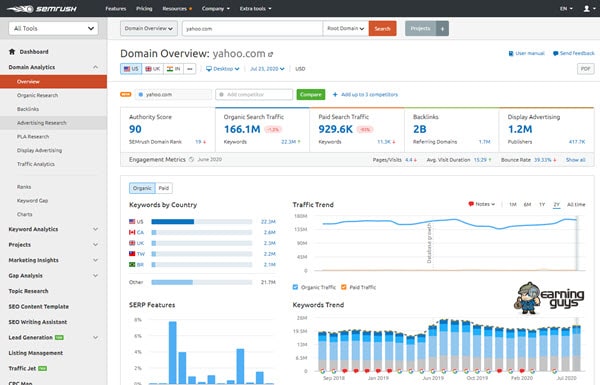The width and height of the screenshot is (600, 385).
Task: Select the IN flag database
Action: (x=173, y=69)
